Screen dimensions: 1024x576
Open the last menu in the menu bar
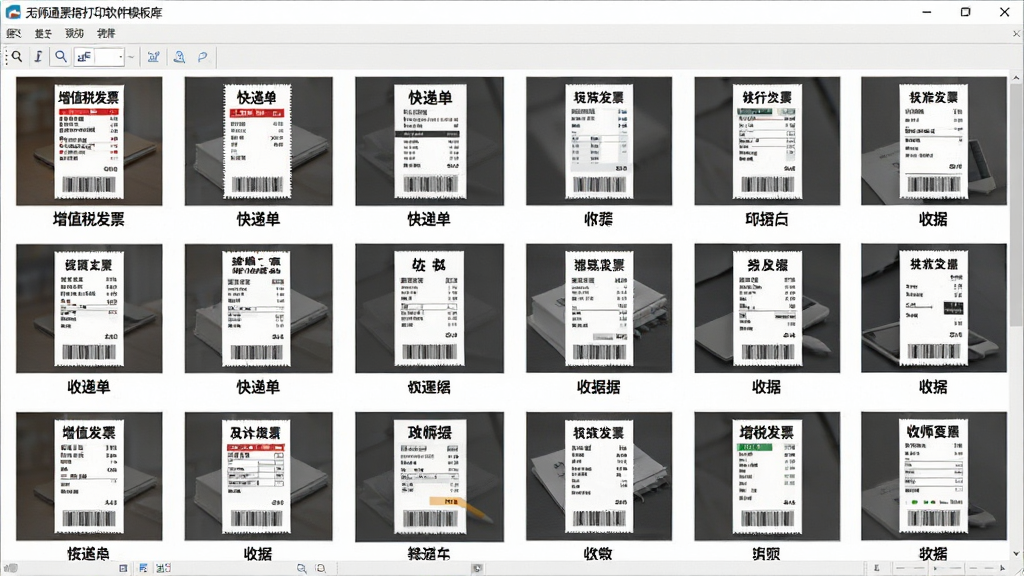[x=106, y=33]
